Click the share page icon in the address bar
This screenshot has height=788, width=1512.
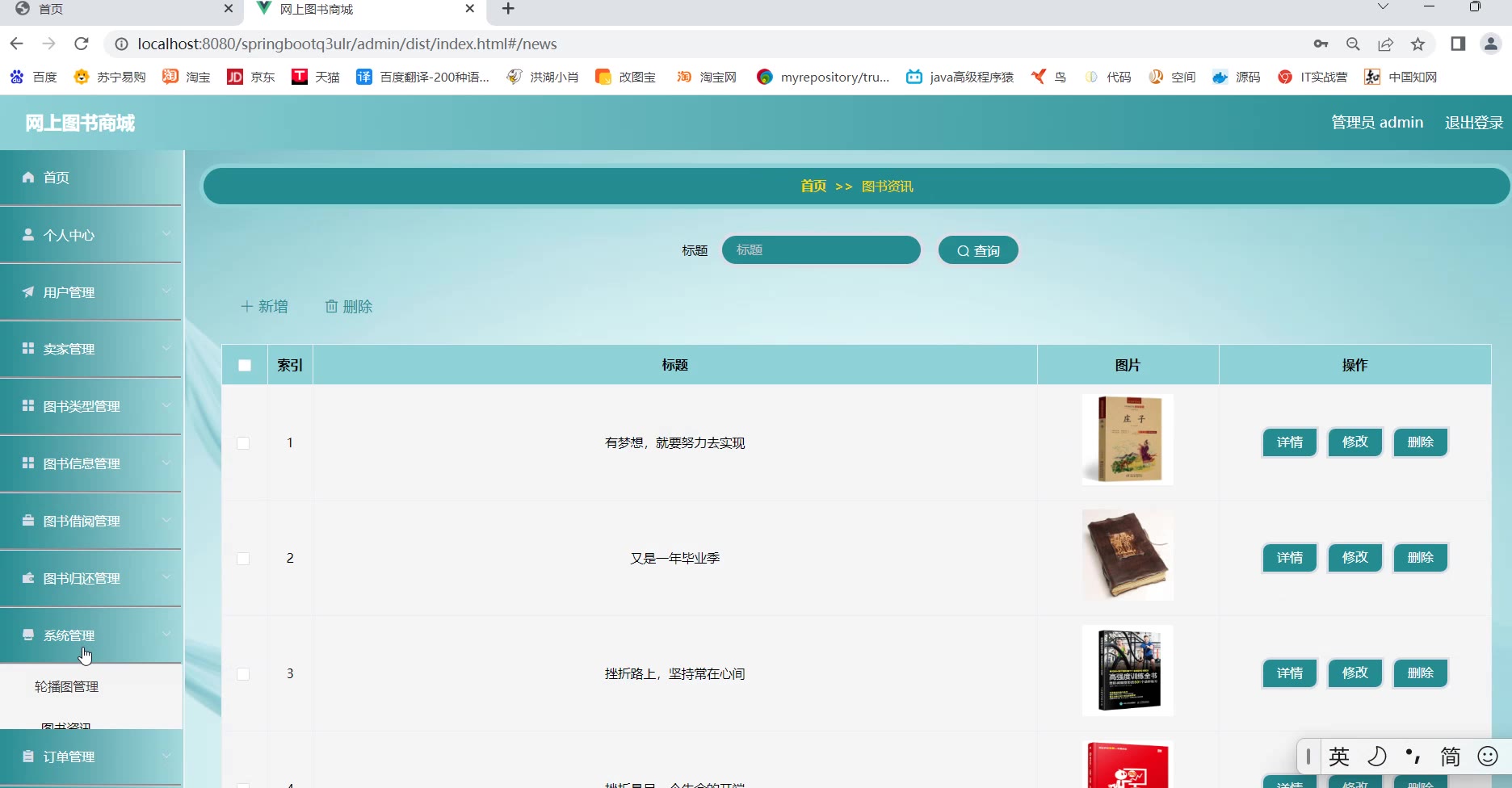click(1385, 44)
